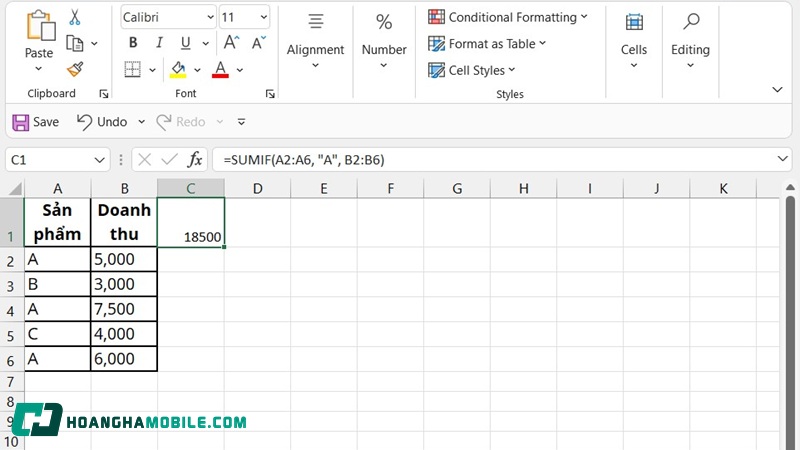Click cell containing 5,000
Image resolution: width=800 pixels, height=450 pixels.
click(124, 260)
